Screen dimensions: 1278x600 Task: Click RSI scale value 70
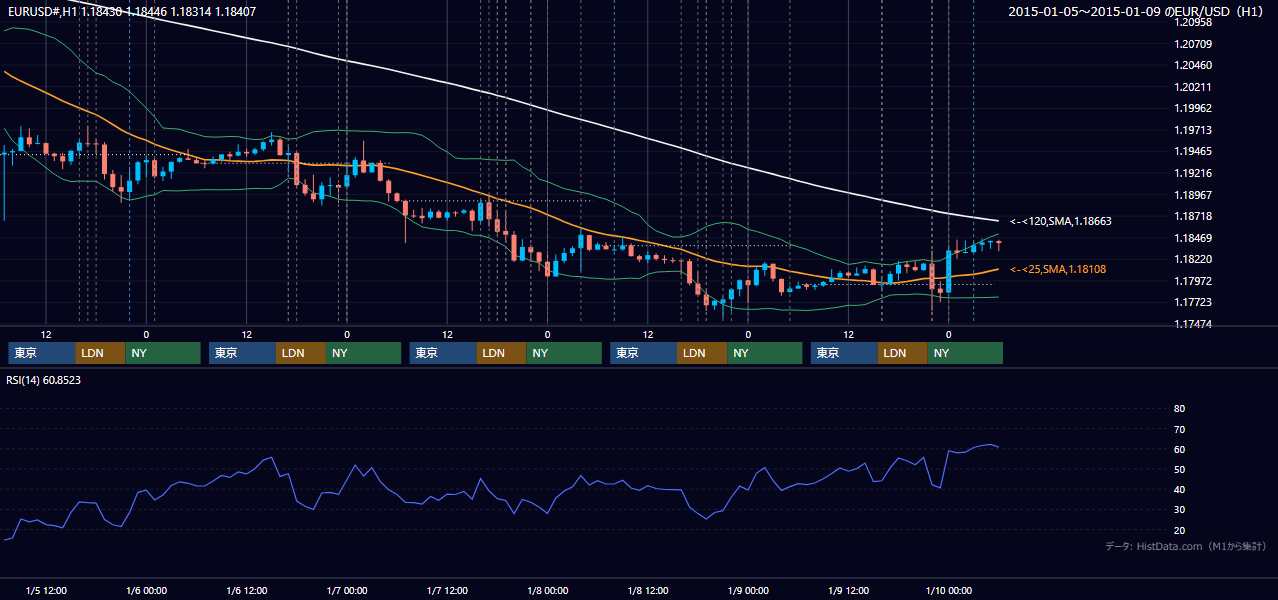pos(1179,429)
